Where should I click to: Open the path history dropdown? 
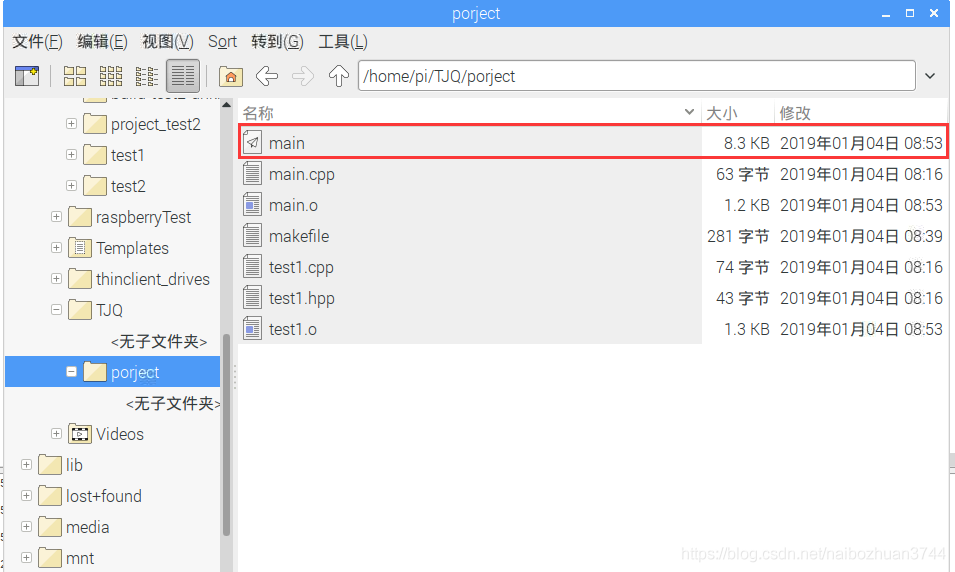930,76
